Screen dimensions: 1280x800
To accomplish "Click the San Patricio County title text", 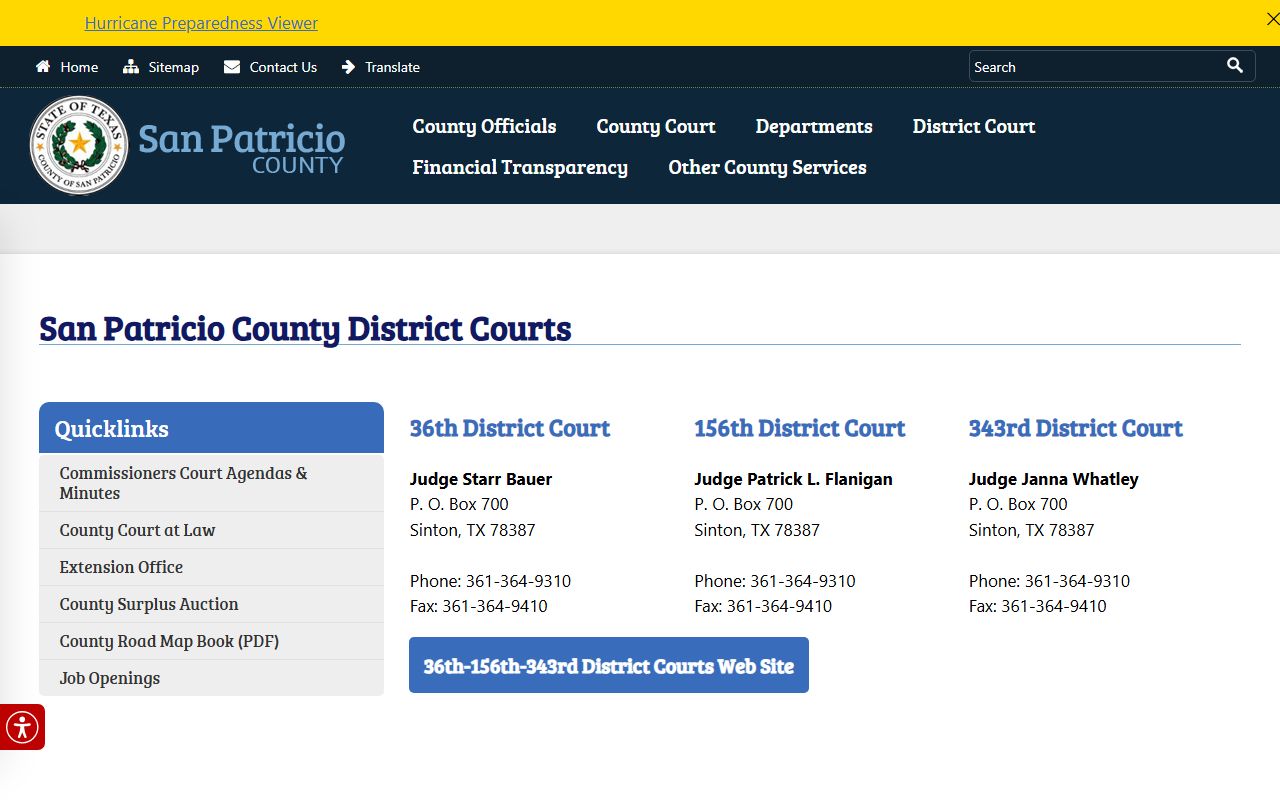I will tap(241, 148).
